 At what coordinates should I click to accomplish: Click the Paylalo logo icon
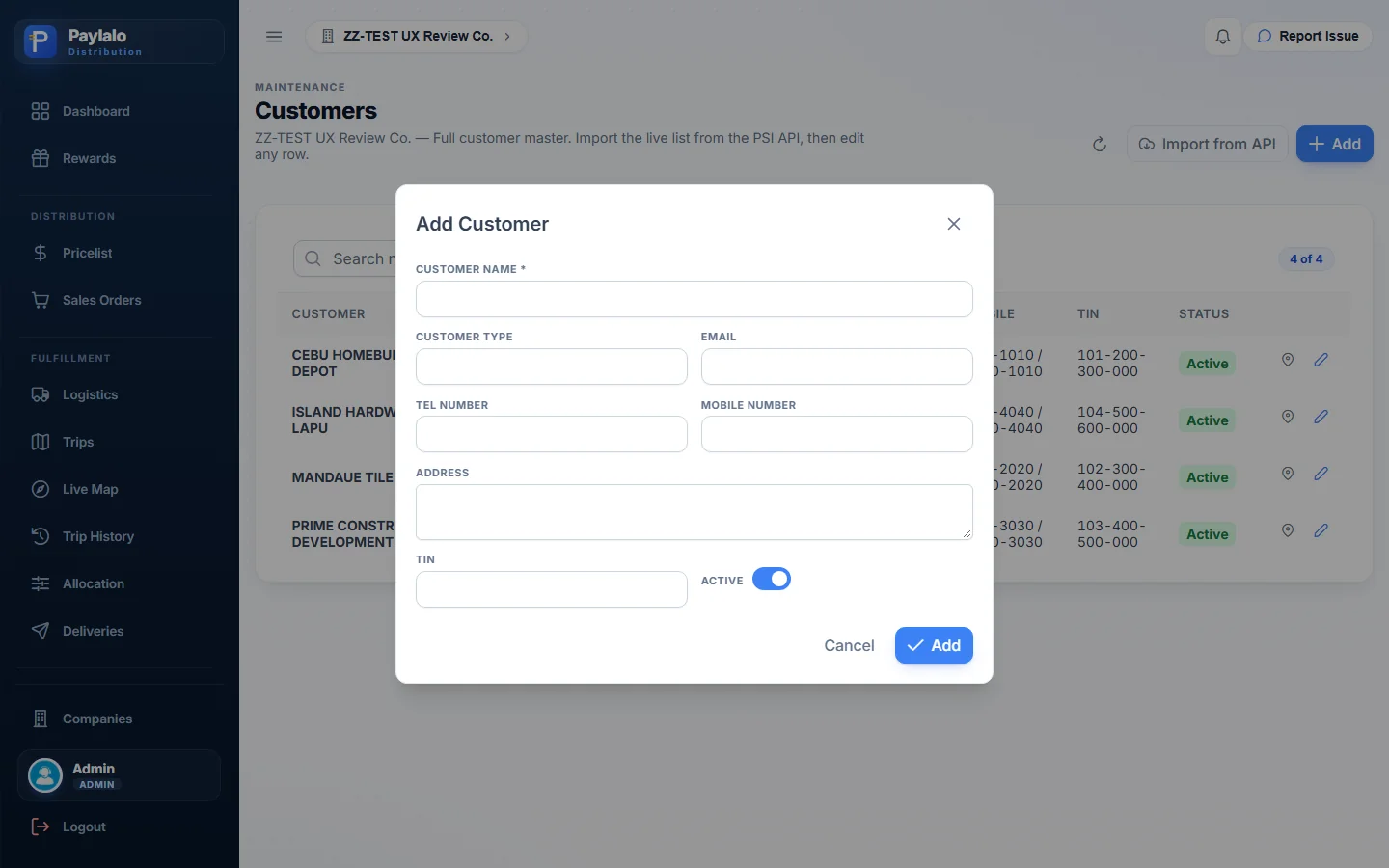[40, 41]
